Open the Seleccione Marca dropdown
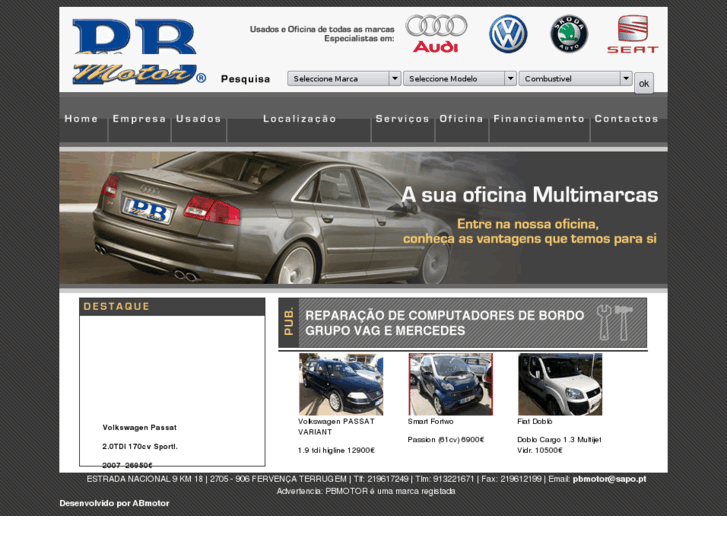The width and height of the screenshot is (727, 545). 344,78
